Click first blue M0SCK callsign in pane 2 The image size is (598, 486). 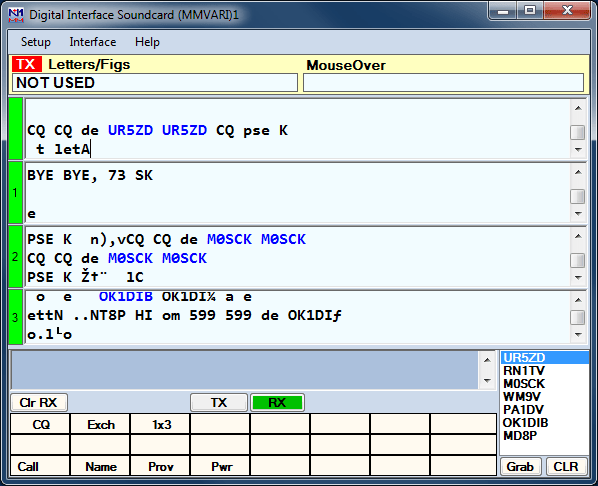pyautogui.click(x=229, y=239)
